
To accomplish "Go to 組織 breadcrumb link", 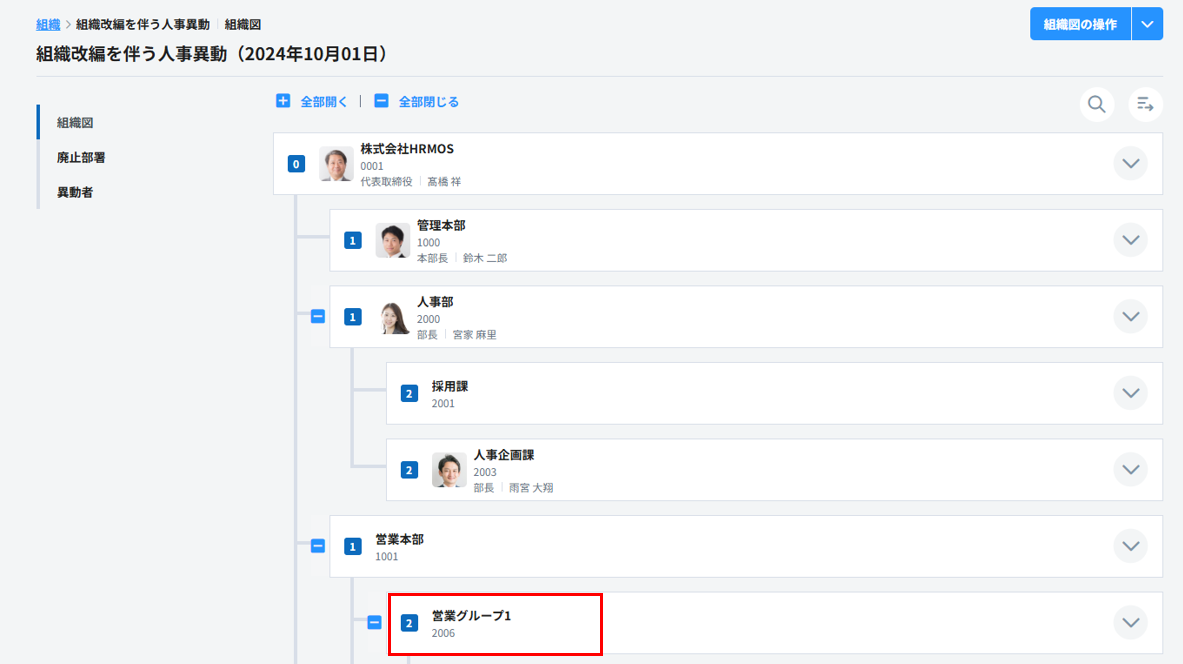I will [x=48, y=24].
